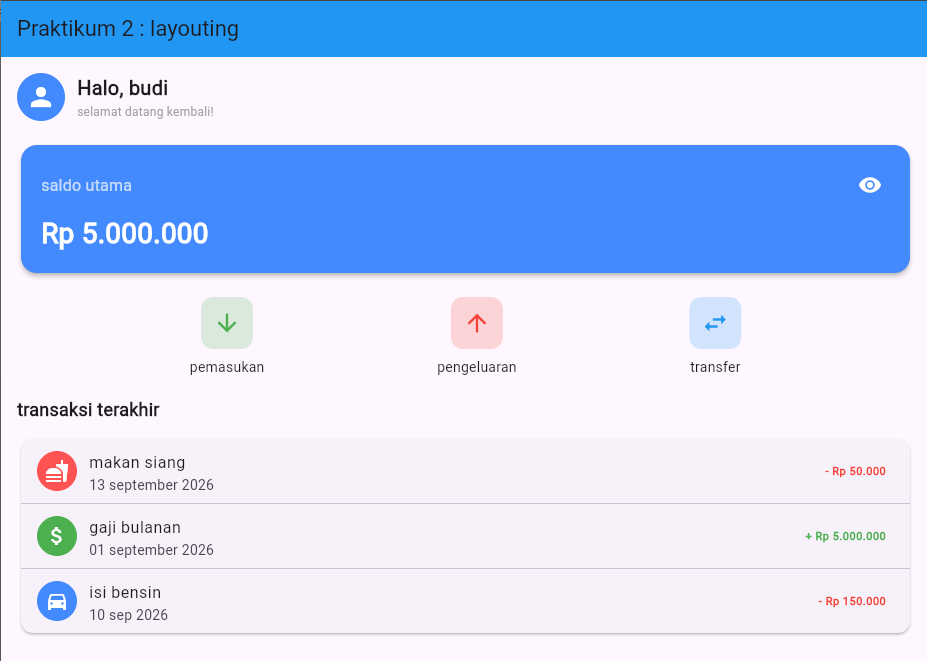Click the "- Rp 150.000" amount
This screenshot has height=661, width=927.
click(852, 601)
